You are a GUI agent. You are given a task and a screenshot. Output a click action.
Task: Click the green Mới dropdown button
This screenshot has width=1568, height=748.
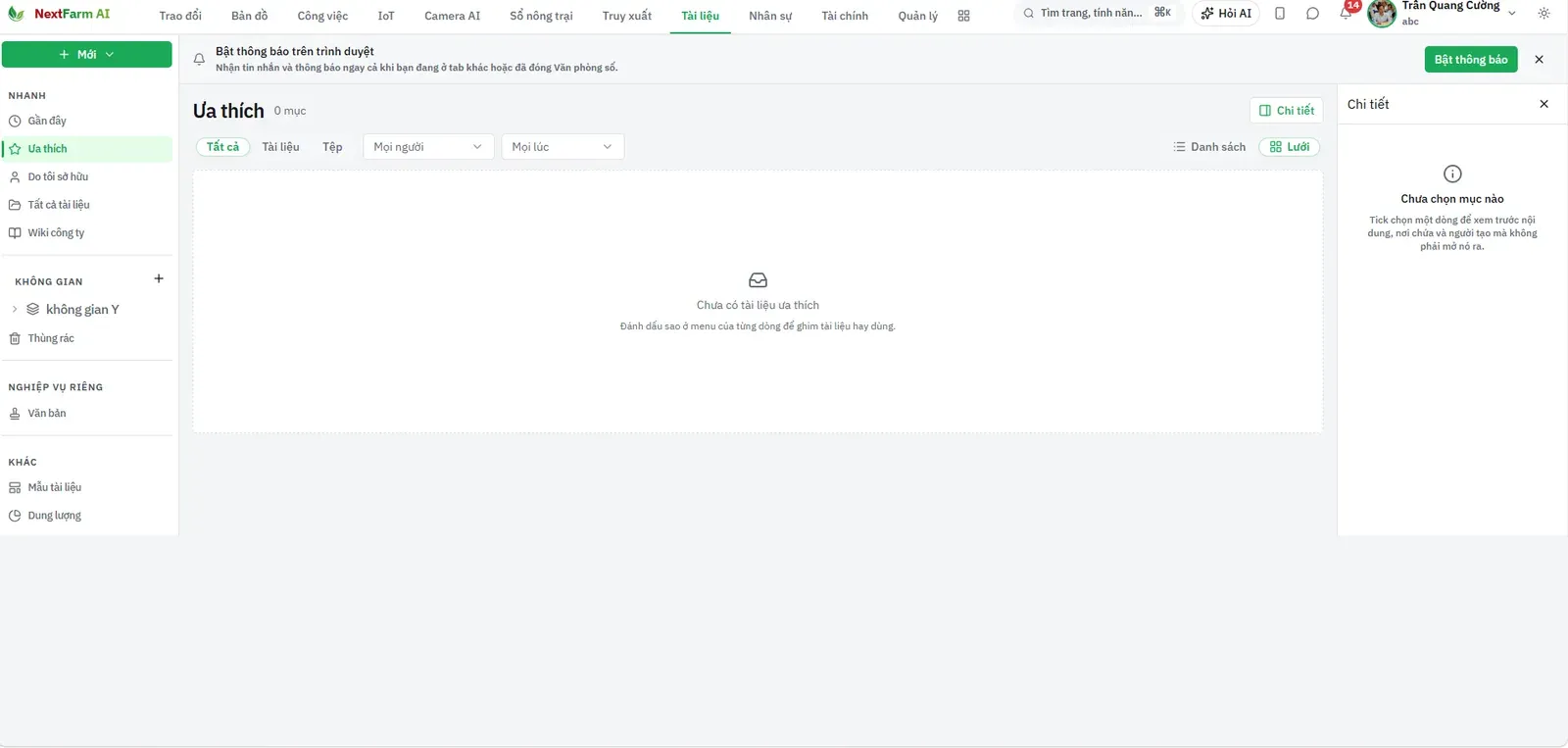coord(87,55)
